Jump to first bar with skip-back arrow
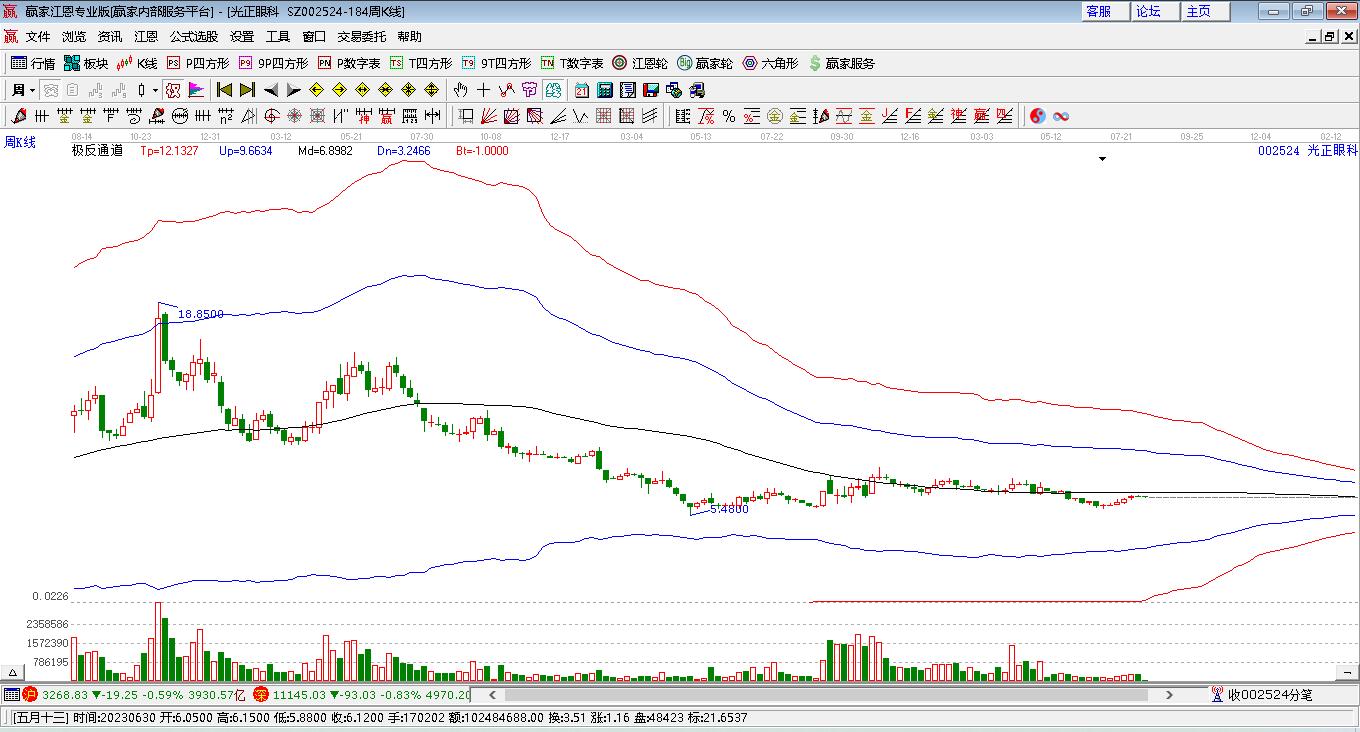 point(224,90)
